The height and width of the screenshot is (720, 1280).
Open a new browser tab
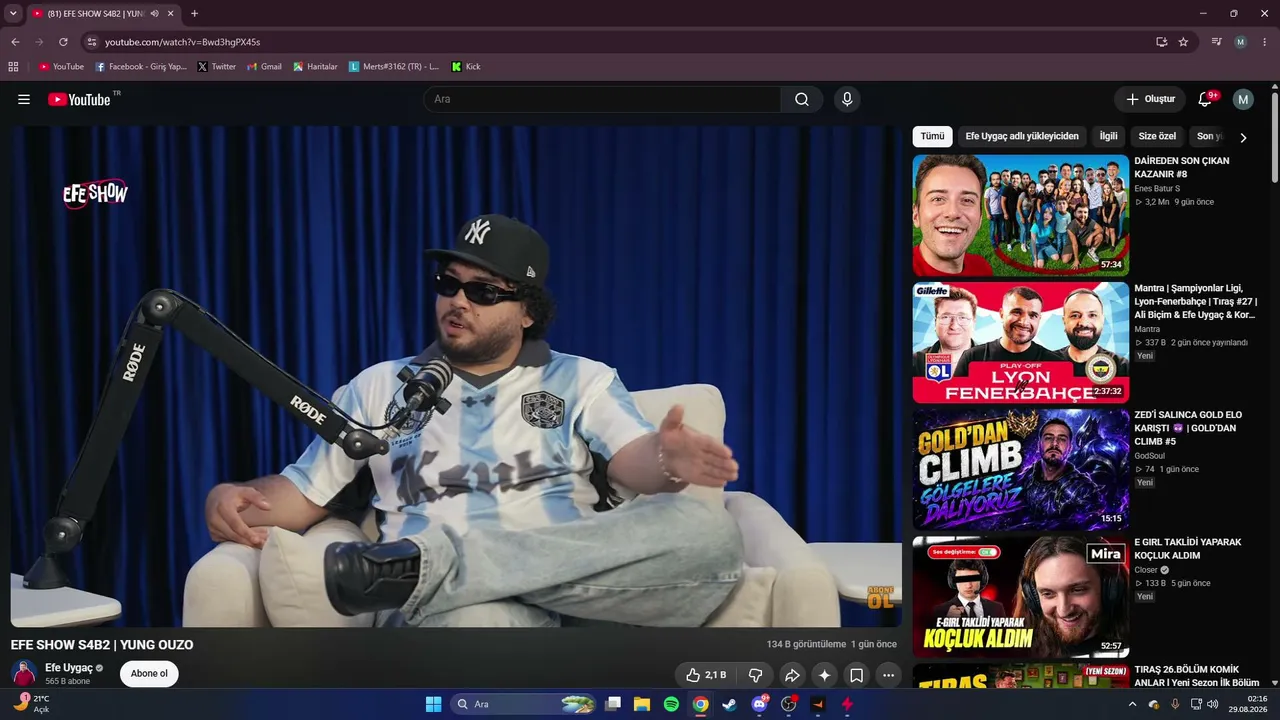[194, 14]
